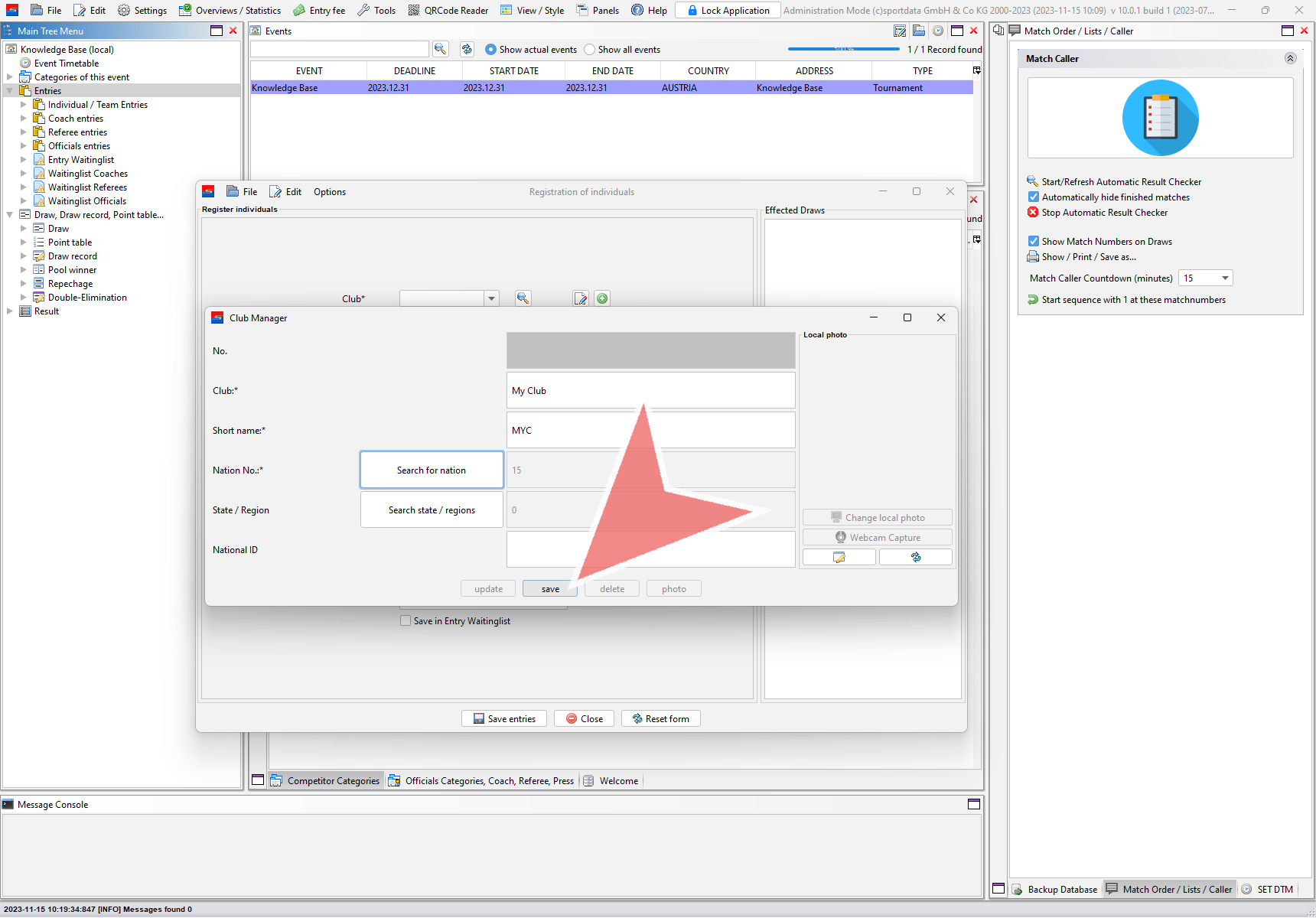1316x918 pixels.
Task: Click the Club name input field
Action: pos(651,390)
